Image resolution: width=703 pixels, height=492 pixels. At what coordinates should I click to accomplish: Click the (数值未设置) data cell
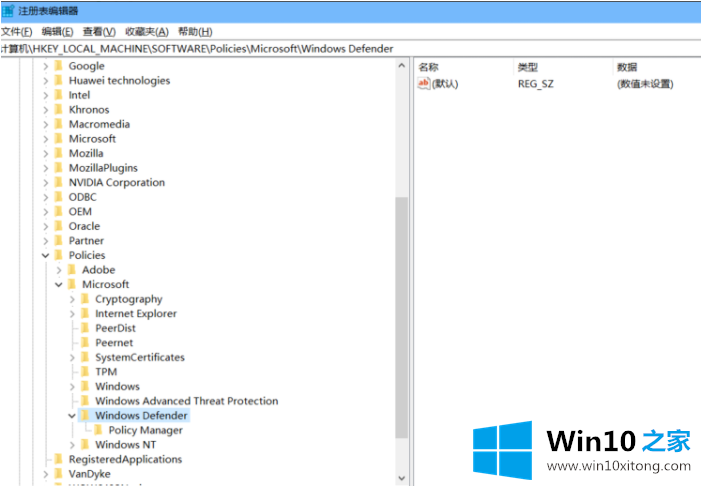[x=645, y=84]
